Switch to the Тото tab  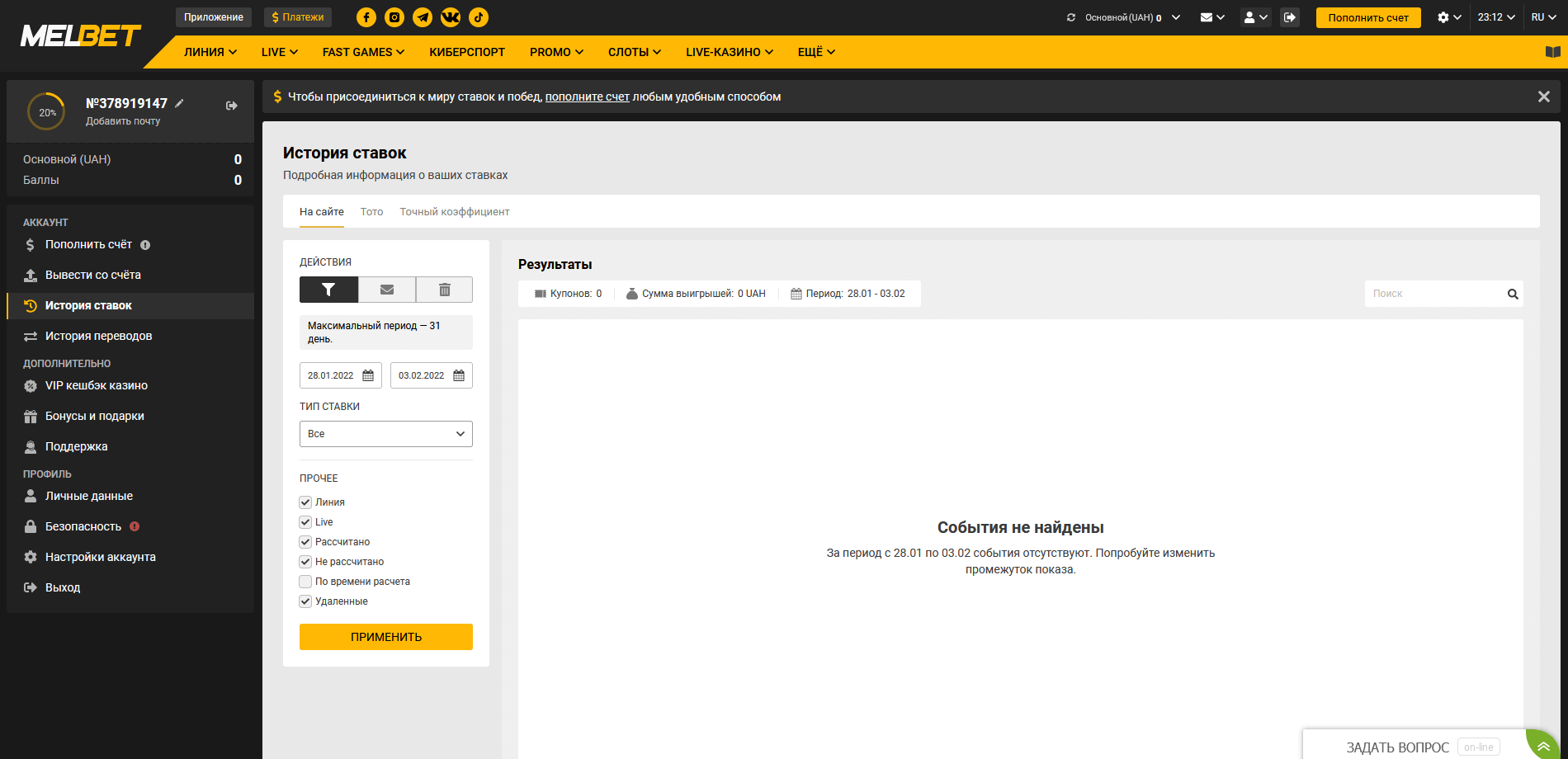pyautogui.click(x=371, y=212)
